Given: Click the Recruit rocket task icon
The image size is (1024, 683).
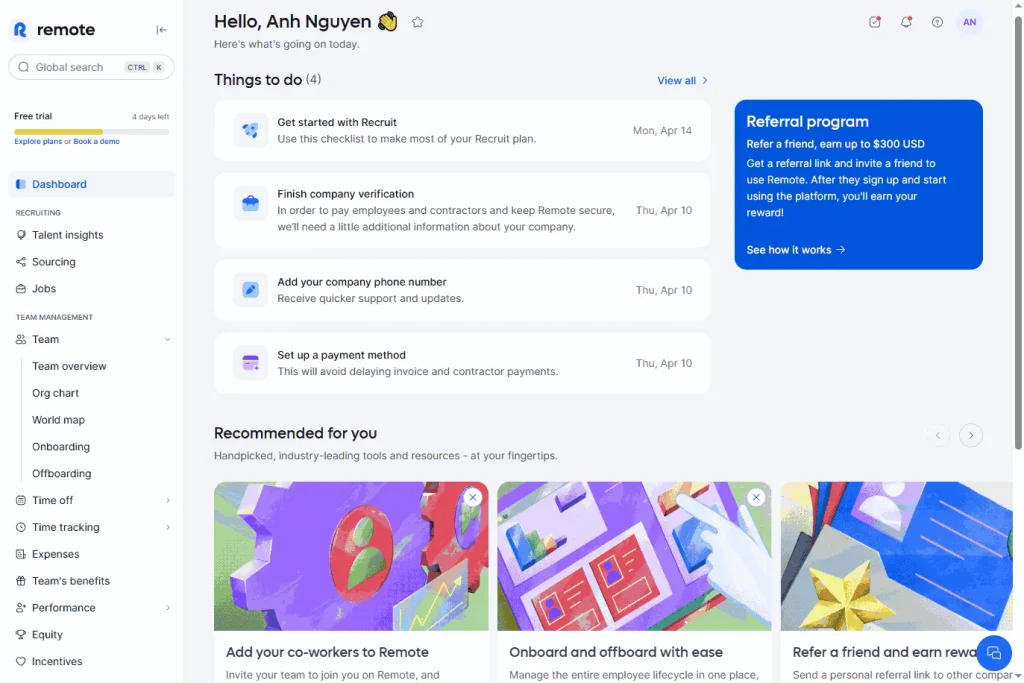Looking at the screenshot, I should 250,131.
